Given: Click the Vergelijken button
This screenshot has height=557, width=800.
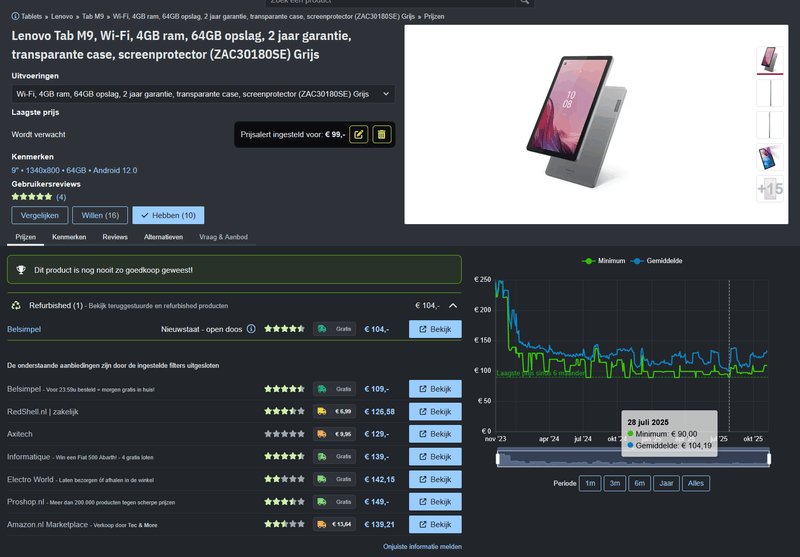Looking at the screenshot, I should click(x=39, y=215).
